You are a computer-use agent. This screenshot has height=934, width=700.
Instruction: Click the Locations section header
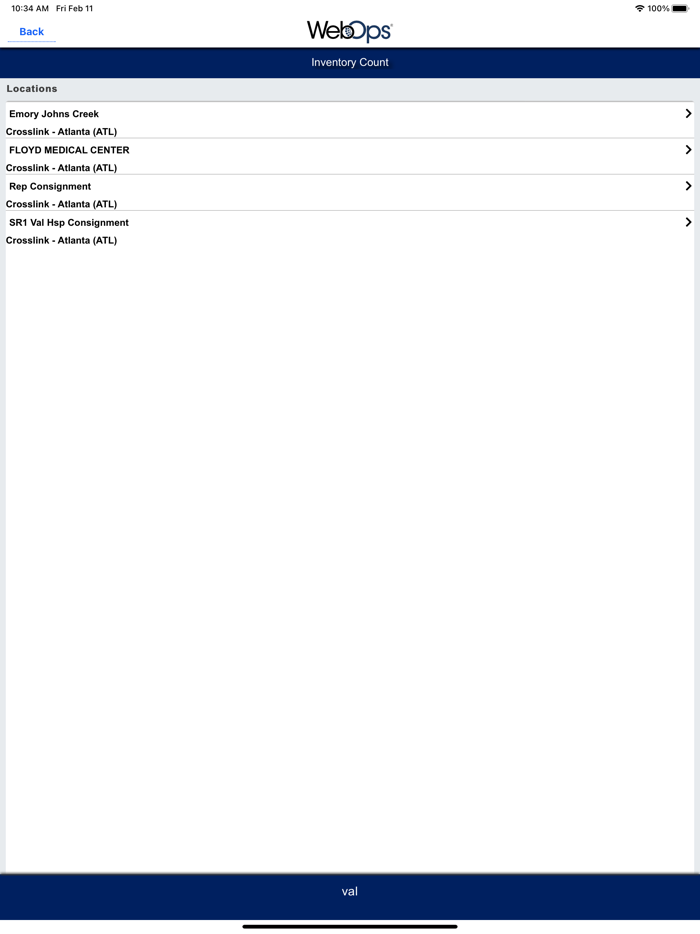click(x=32, y=89)
